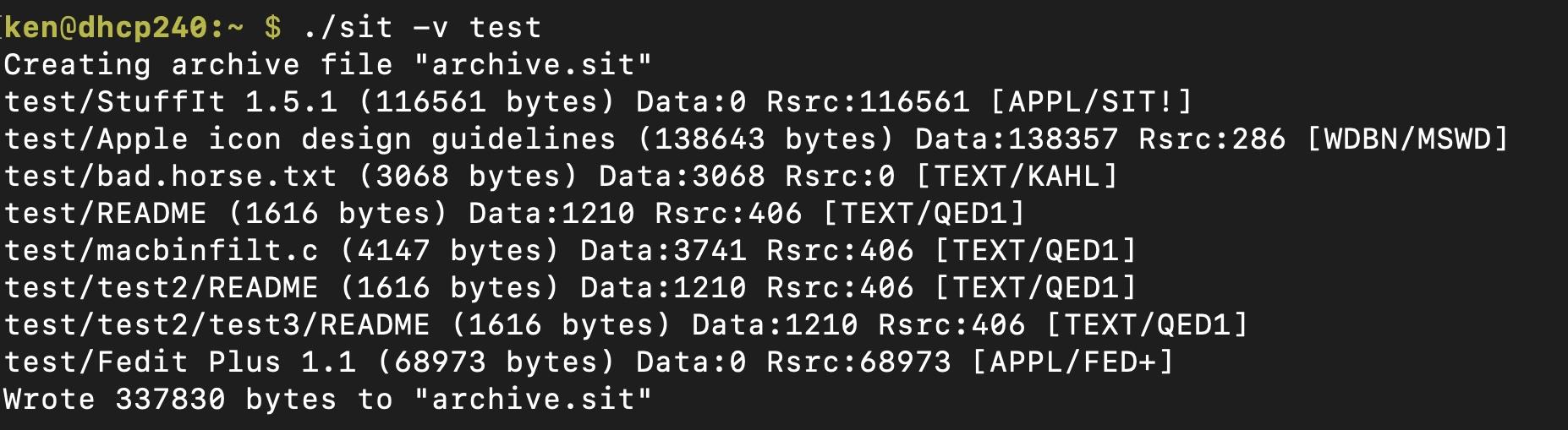Click the "[APPL/SIT!]" type code
1568x430 pixels.
(1091, 102)
